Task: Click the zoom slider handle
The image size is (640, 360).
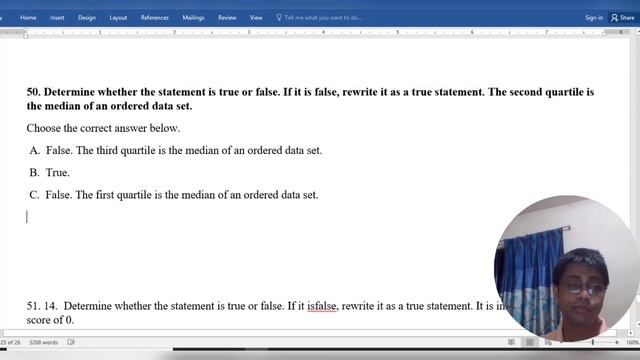Action: coord(593,342)
